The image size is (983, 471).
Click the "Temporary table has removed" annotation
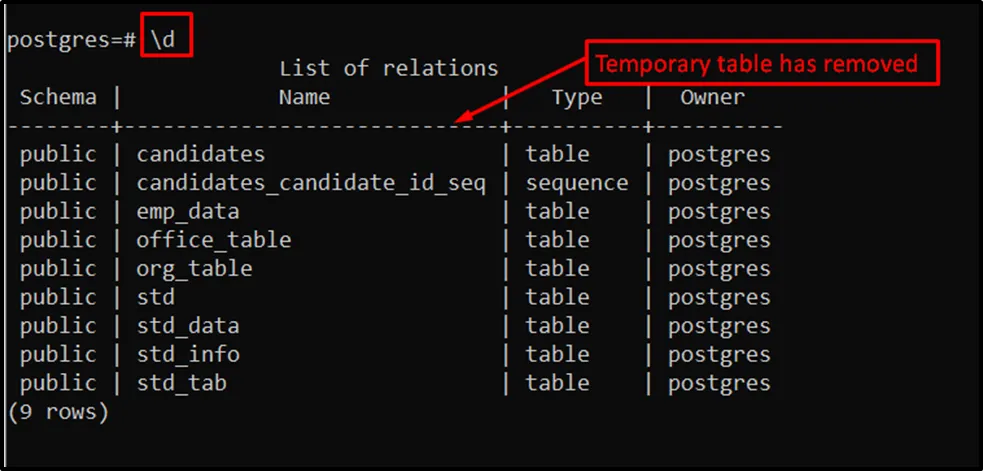757,64
